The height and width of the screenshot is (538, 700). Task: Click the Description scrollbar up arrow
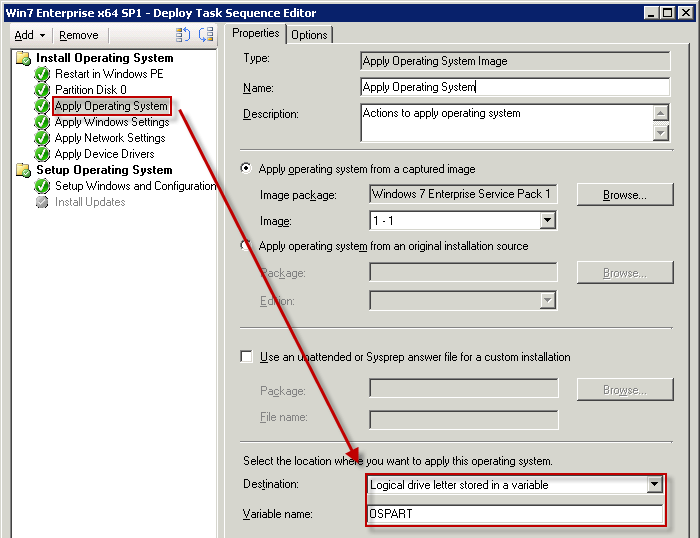(x=661, y=113)
